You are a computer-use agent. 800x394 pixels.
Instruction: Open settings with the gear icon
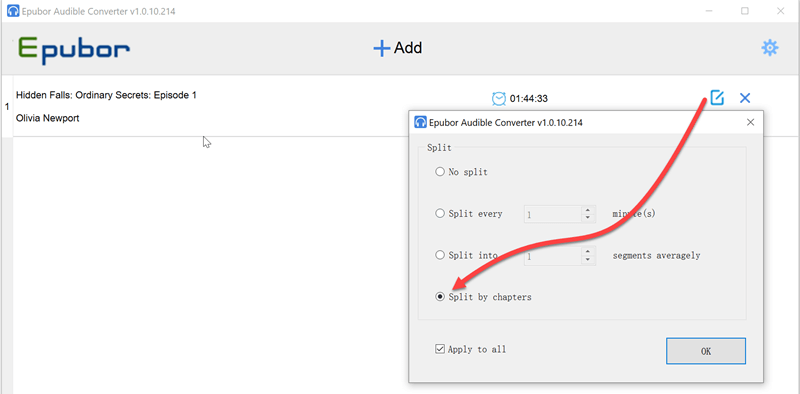[770, 48]
